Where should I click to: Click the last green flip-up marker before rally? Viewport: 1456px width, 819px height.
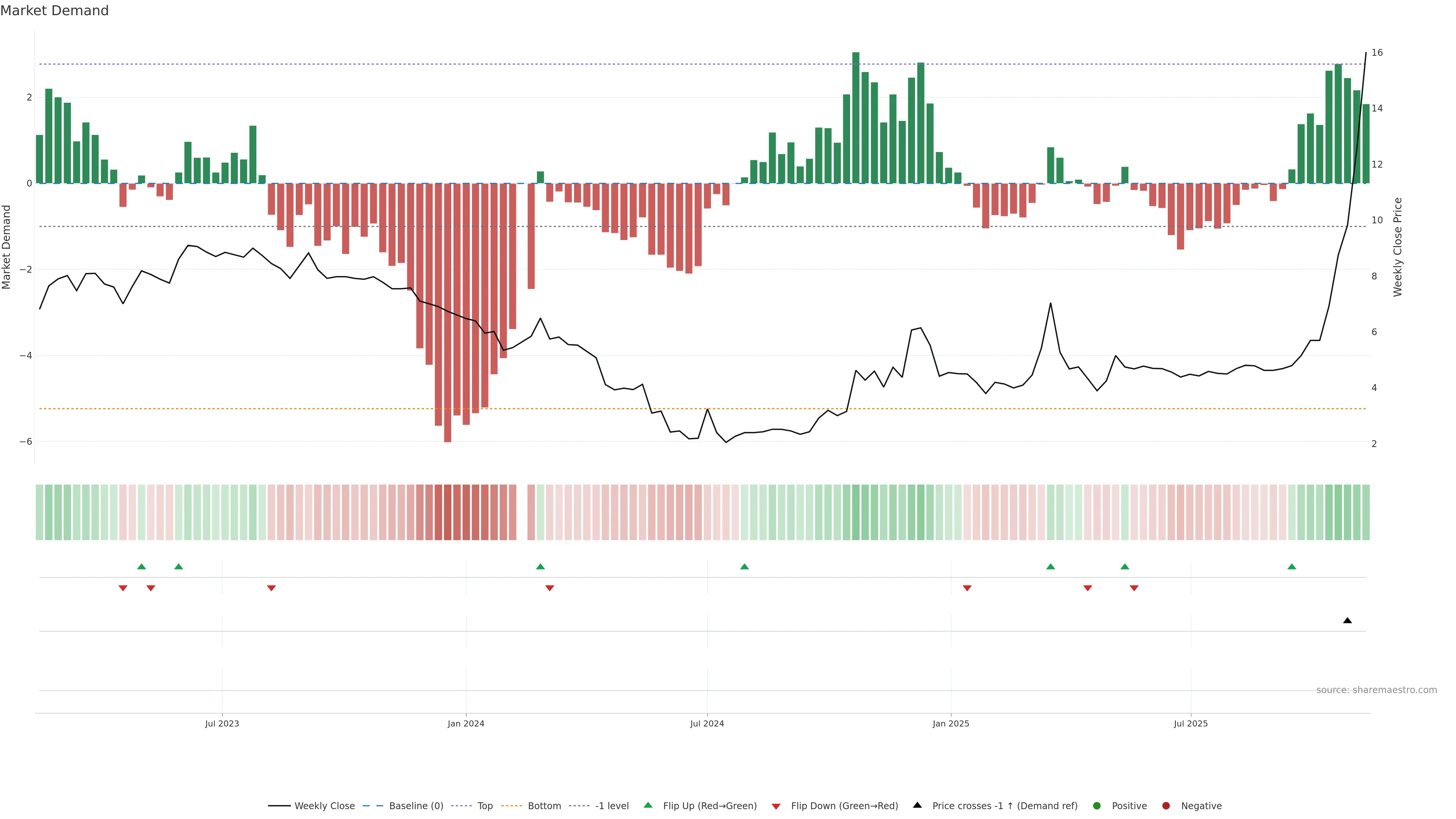(1291, 567)
